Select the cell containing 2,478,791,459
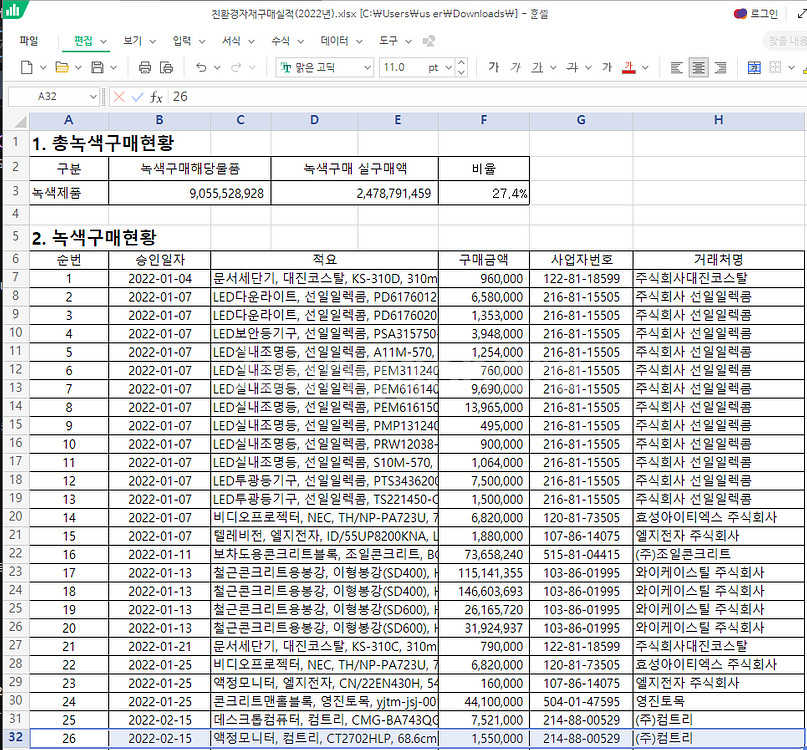The height and width of the screenshot is (750, 807). coord(355,193)
